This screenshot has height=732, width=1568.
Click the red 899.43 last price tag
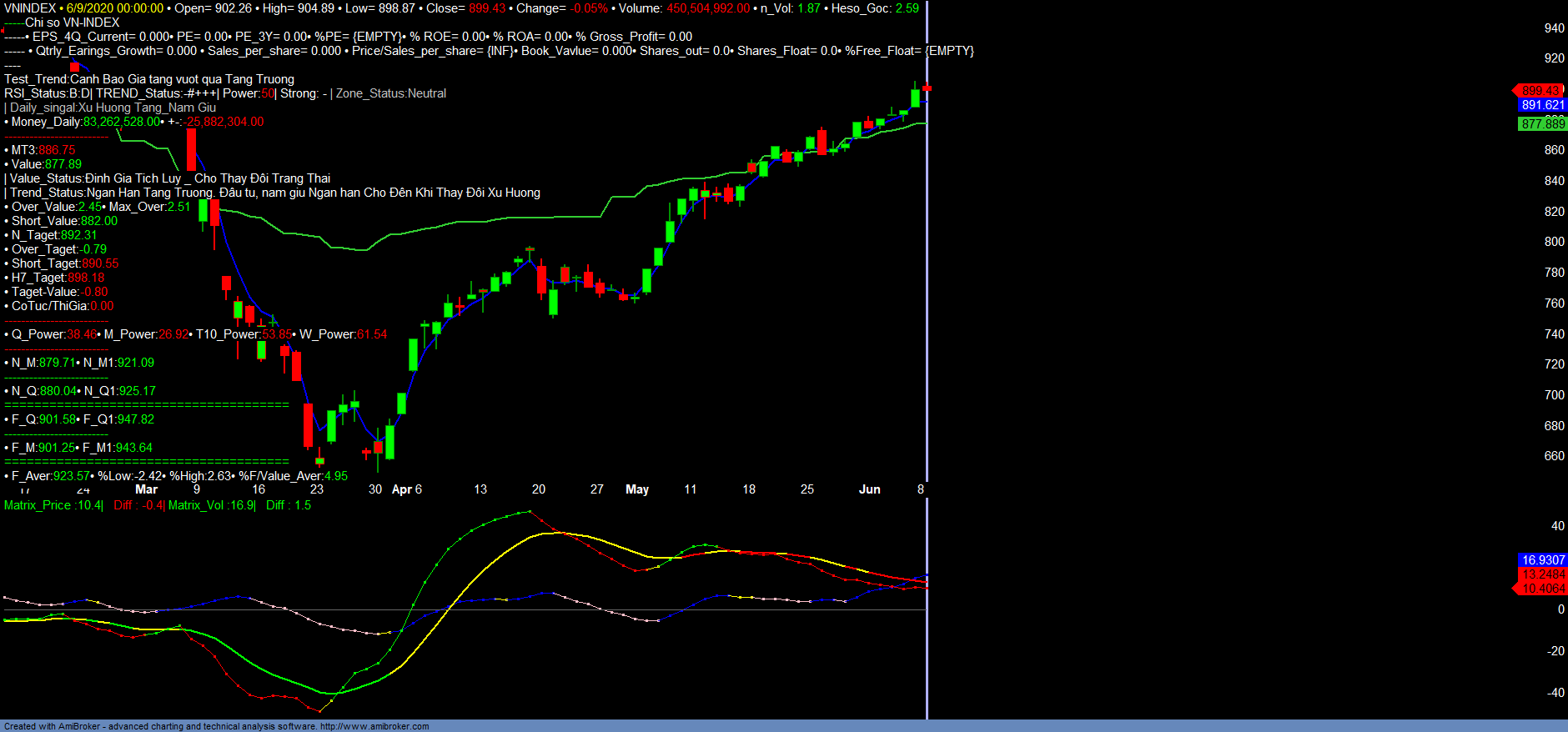(x=1540, y=91)
